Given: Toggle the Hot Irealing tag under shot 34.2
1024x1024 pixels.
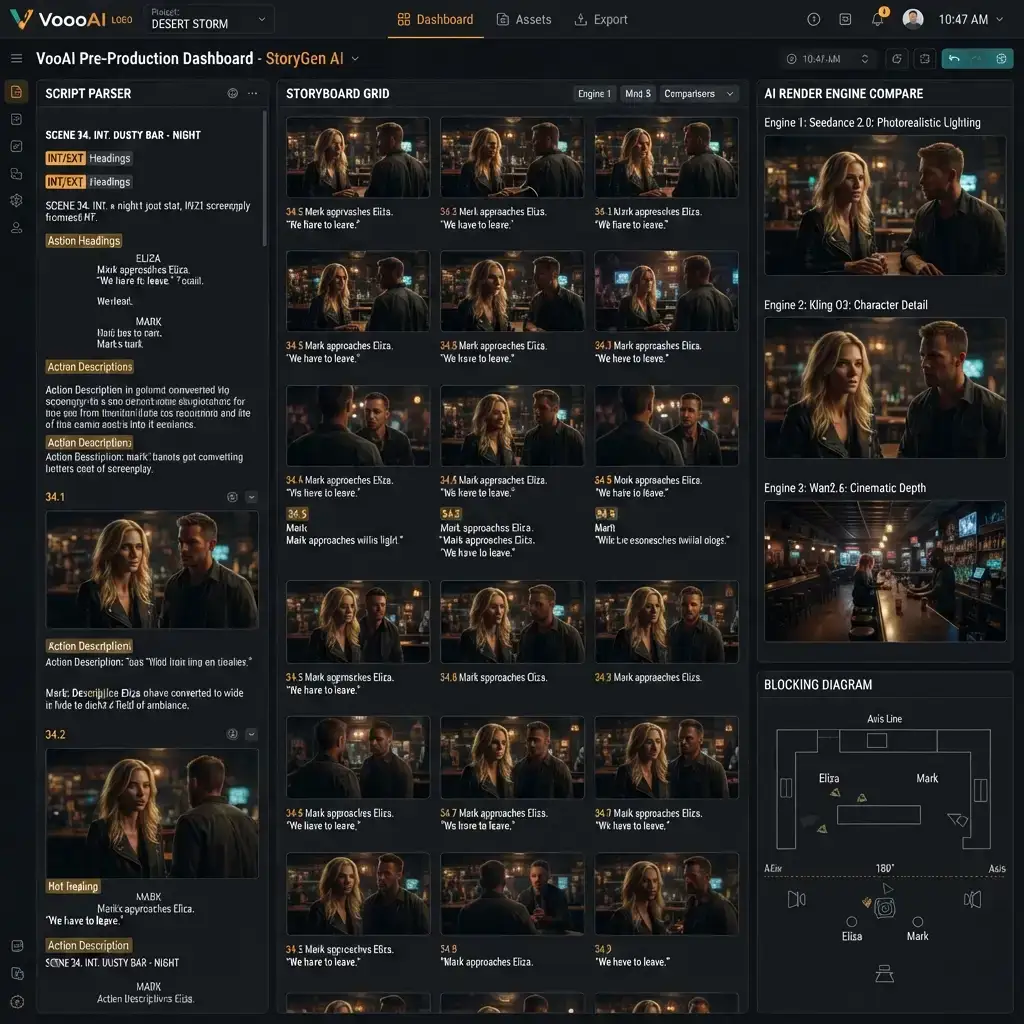Looking at the screenshot, I should 72,886.
